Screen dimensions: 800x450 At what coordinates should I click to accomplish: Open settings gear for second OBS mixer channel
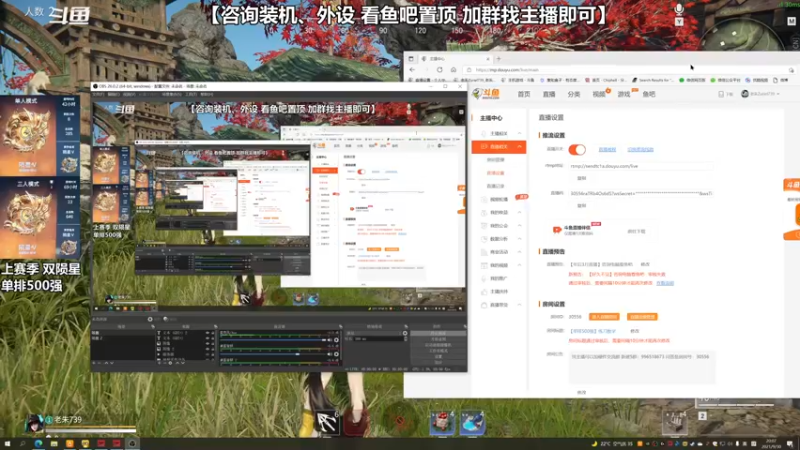pos(336,354)
